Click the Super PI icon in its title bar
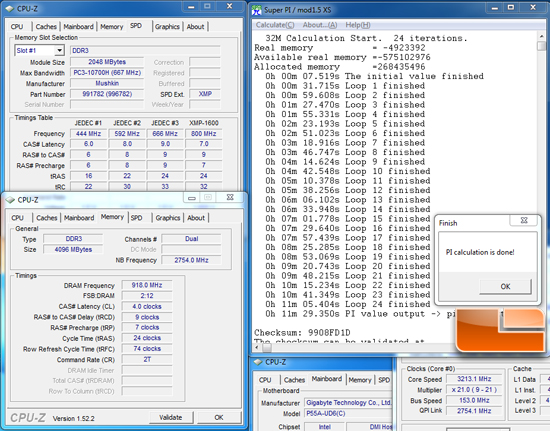550x431 pixels. point(257,10)
